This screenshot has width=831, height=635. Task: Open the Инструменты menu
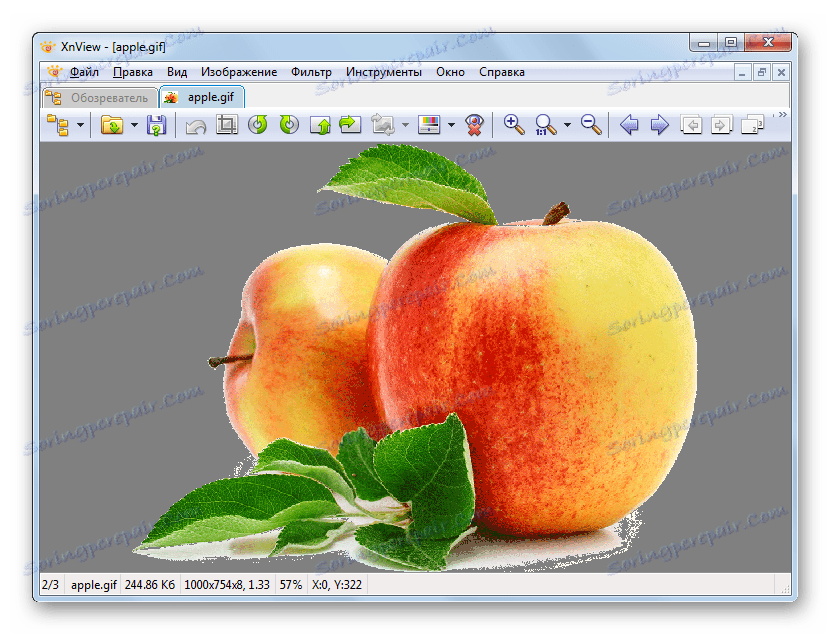click(x=384, y=72)
